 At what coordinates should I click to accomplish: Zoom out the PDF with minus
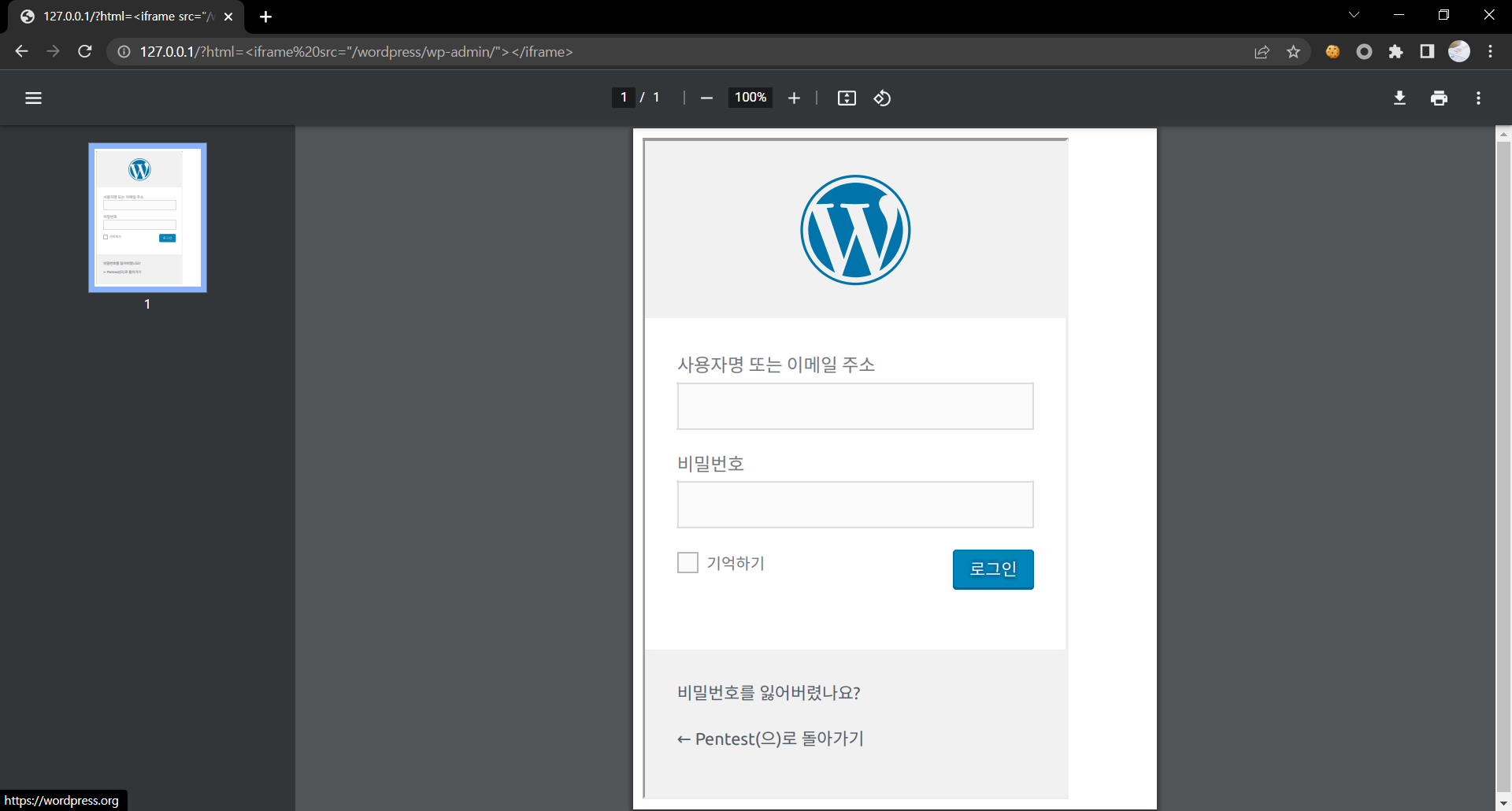click(706, 98)
